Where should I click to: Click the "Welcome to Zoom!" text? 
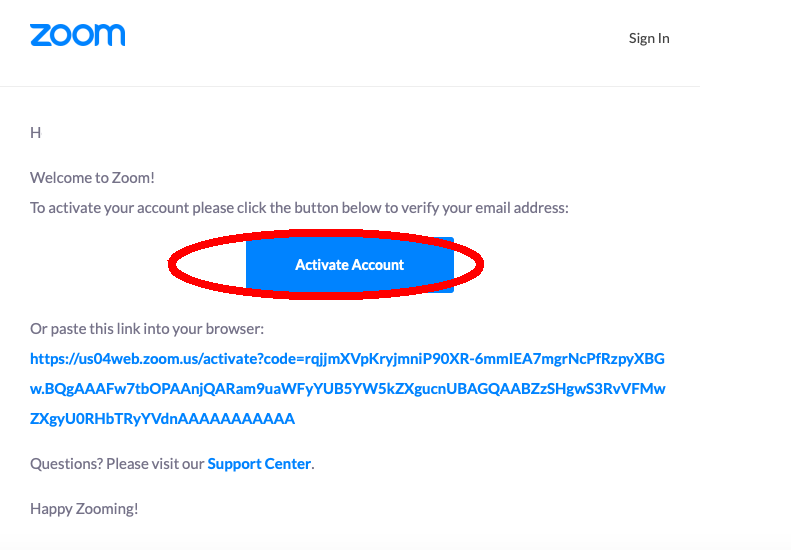92,178
